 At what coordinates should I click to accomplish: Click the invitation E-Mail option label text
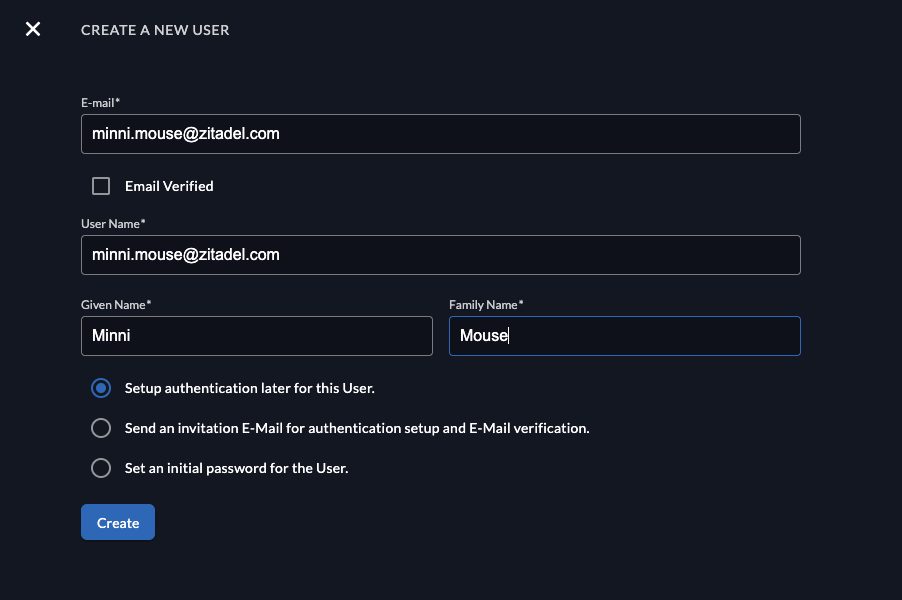coord(357,428)
